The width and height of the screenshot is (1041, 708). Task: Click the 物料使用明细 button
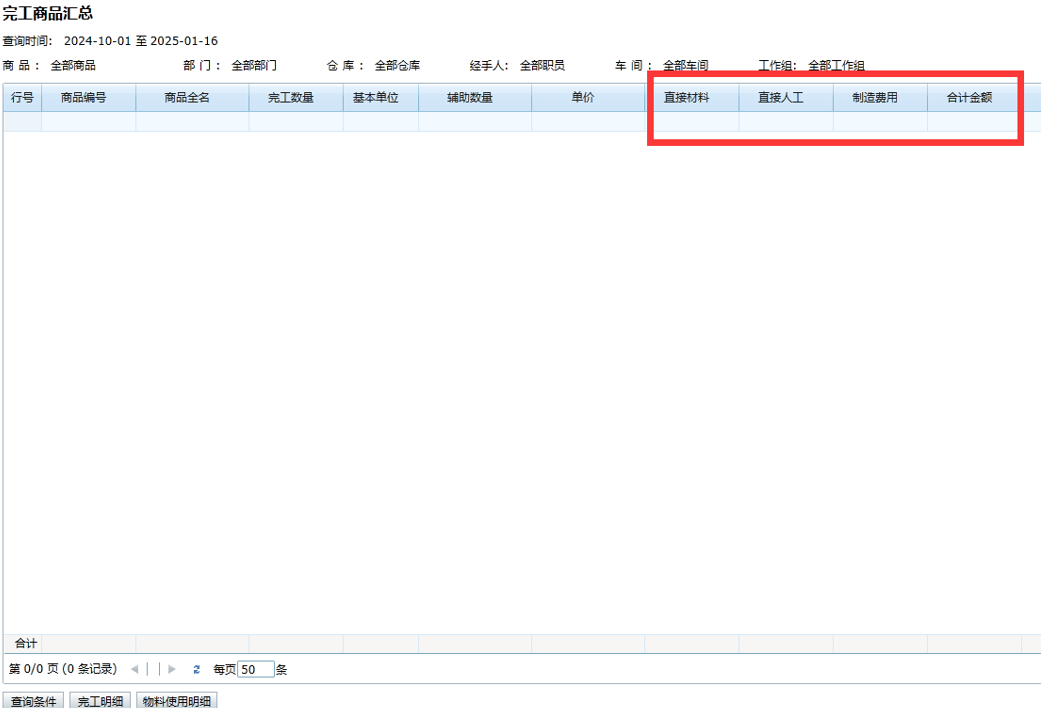click(176, 700)
